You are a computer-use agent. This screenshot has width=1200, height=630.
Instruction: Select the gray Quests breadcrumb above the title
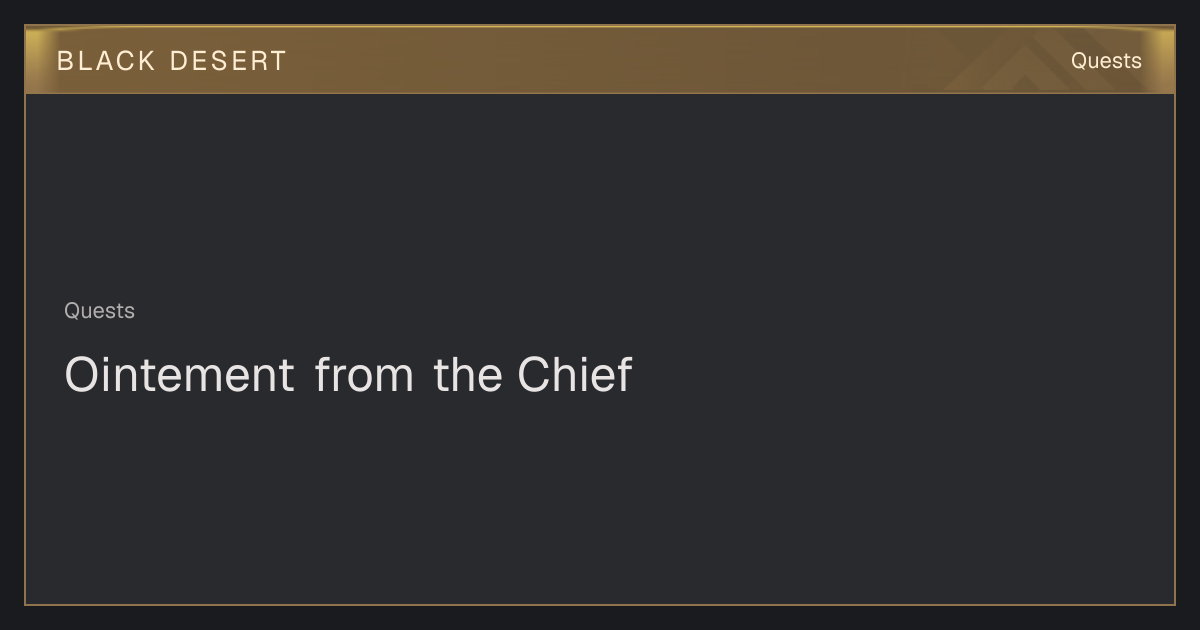point(99,311)
